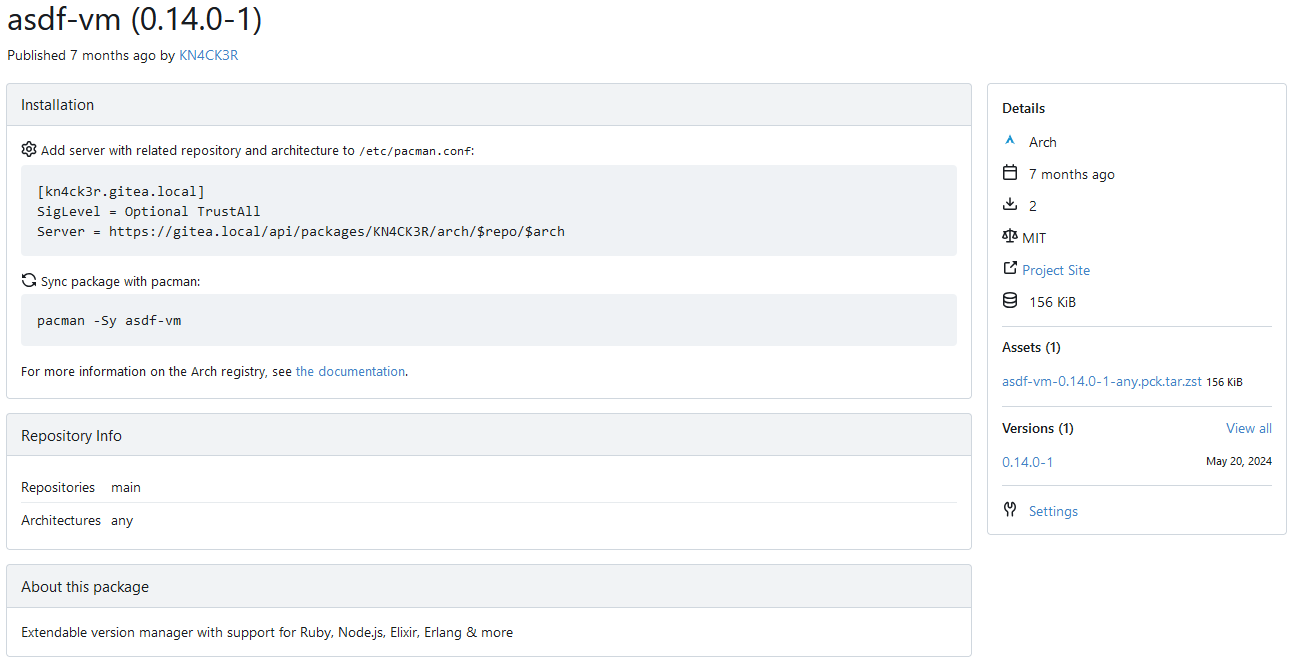Click the Arch logo icon in Details

(x=1010, y=141)
